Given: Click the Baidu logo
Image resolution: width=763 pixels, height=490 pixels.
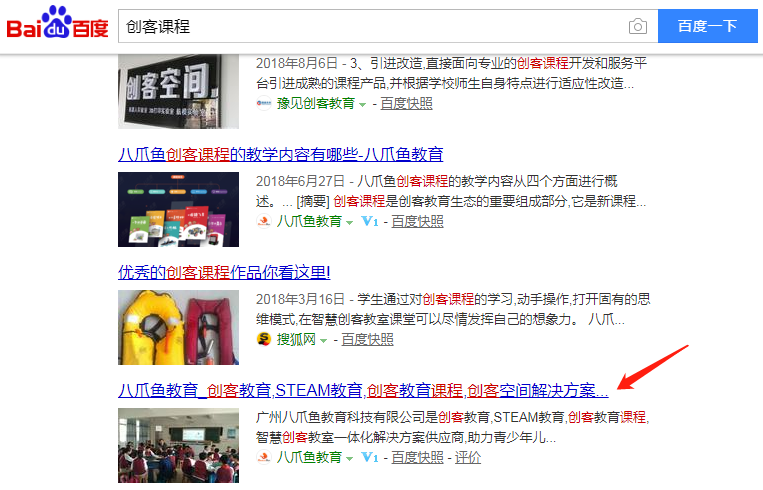Looking at the screenshot, I should pos(57,22).
